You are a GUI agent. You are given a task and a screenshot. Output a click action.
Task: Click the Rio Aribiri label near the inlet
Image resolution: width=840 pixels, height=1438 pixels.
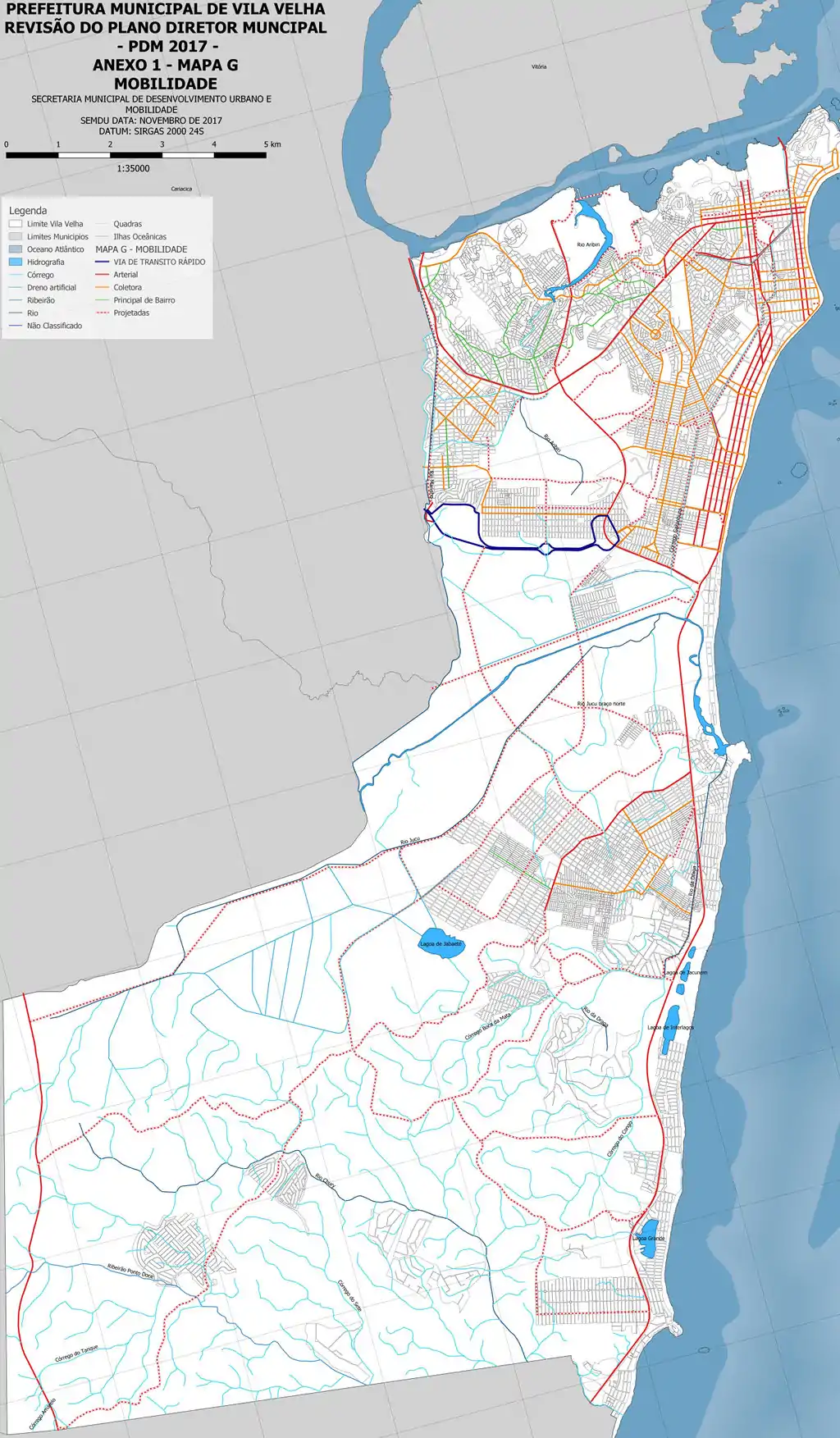[588, 244]
